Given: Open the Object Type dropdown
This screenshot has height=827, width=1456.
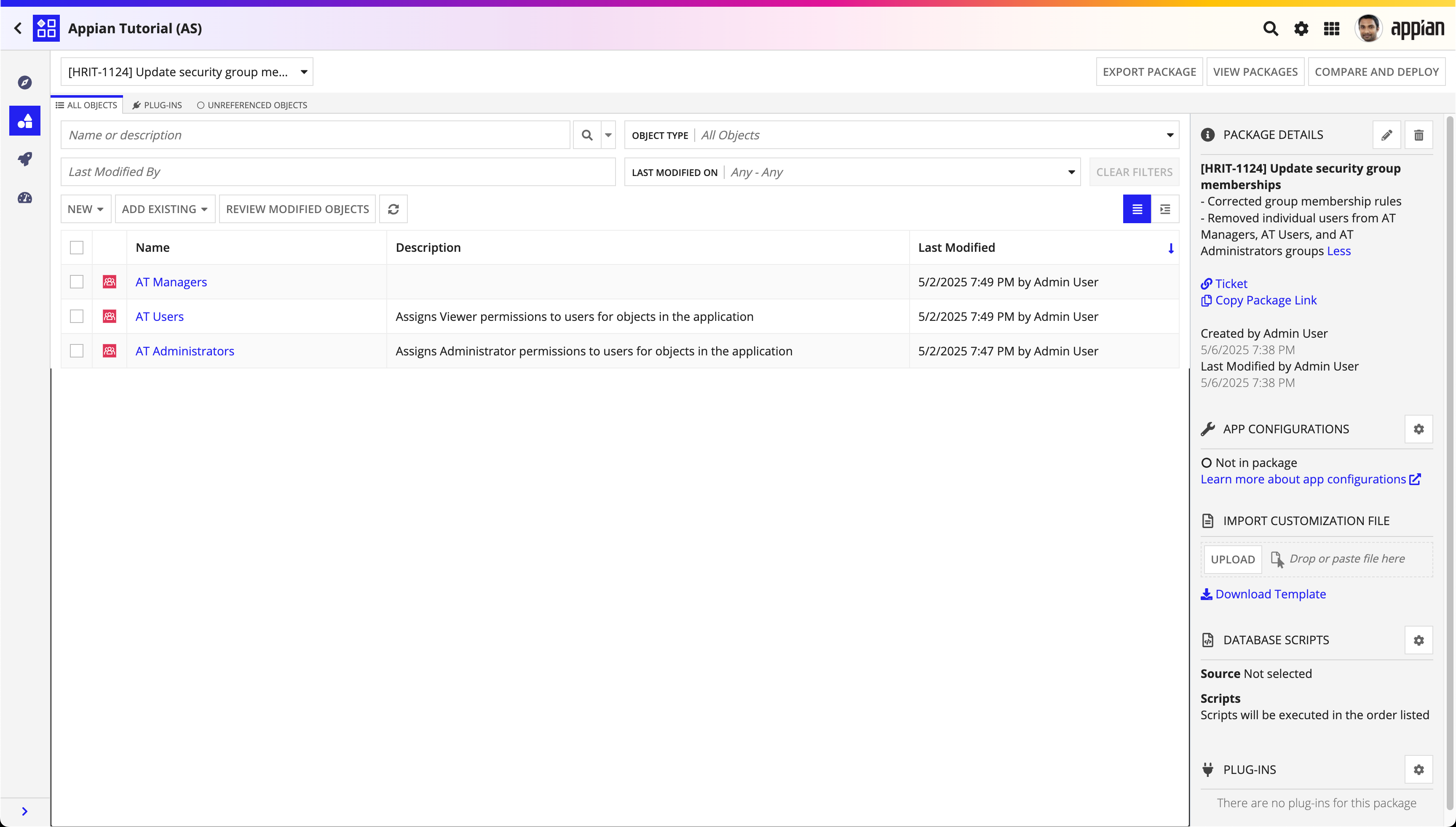Looking at the screenshot, I should coord(901,135).
